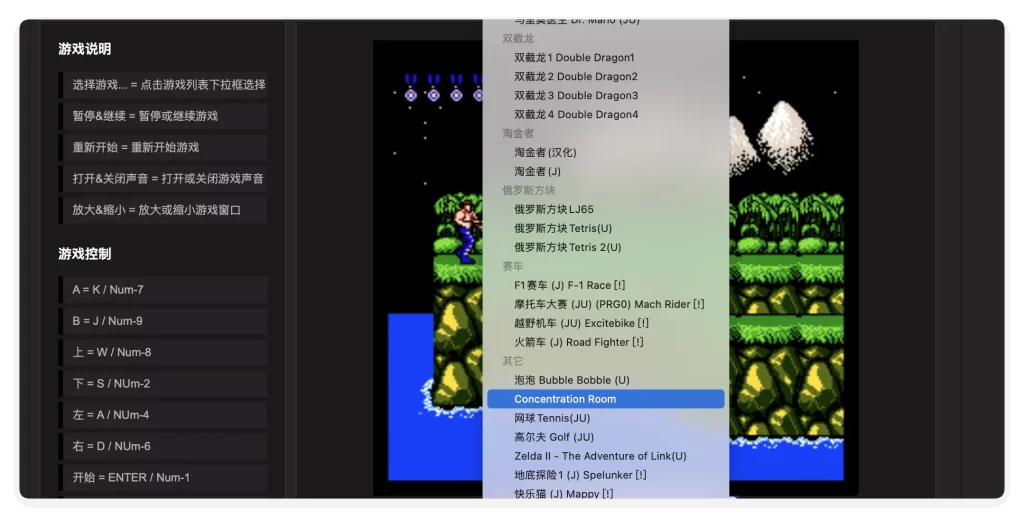Viewport: 1024px width, 518px height.
Task: Select 双截龙4 Double Dragon4 entry
Action: pyautogui.click(x=576, y=115)
